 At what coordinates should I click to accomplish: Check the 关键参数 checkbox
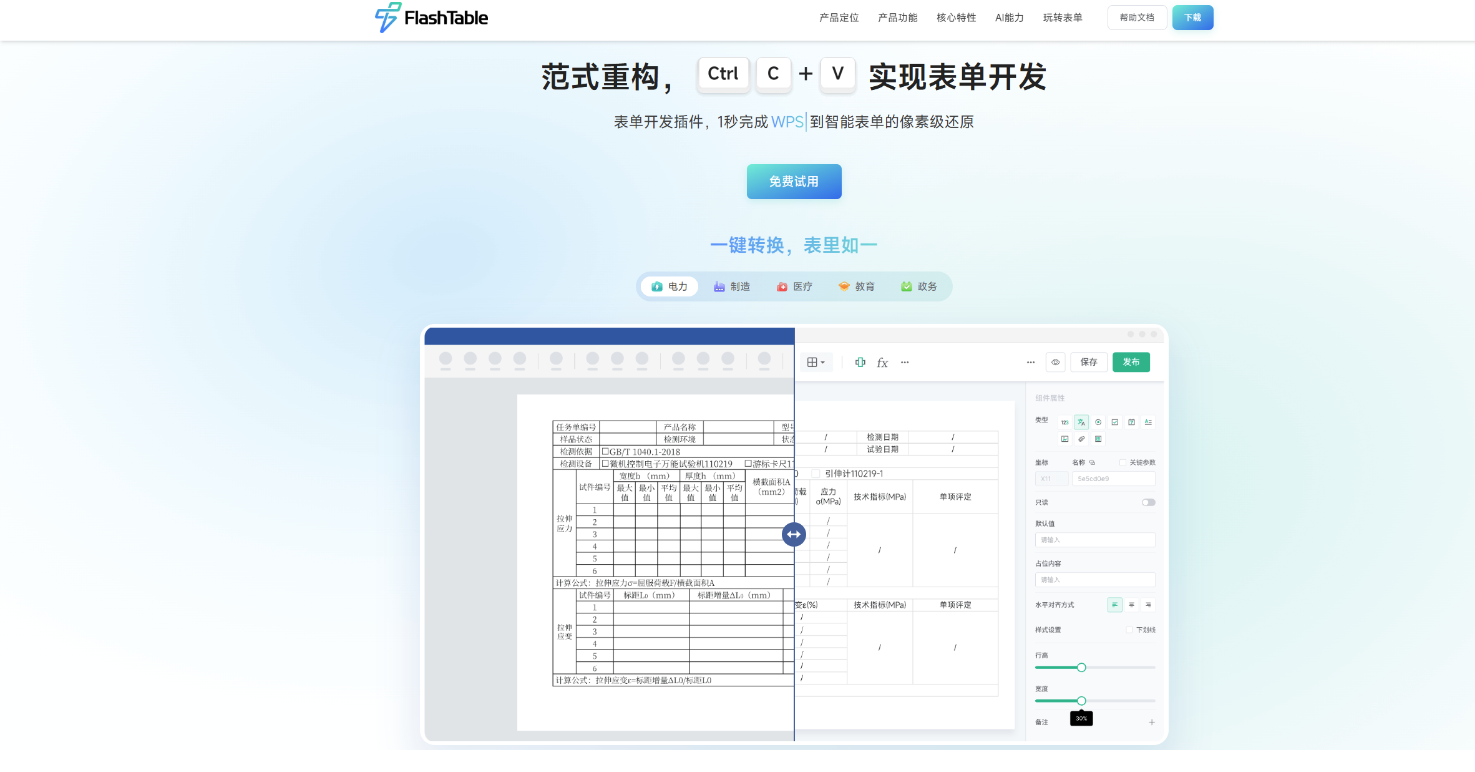coord(1122,463)
